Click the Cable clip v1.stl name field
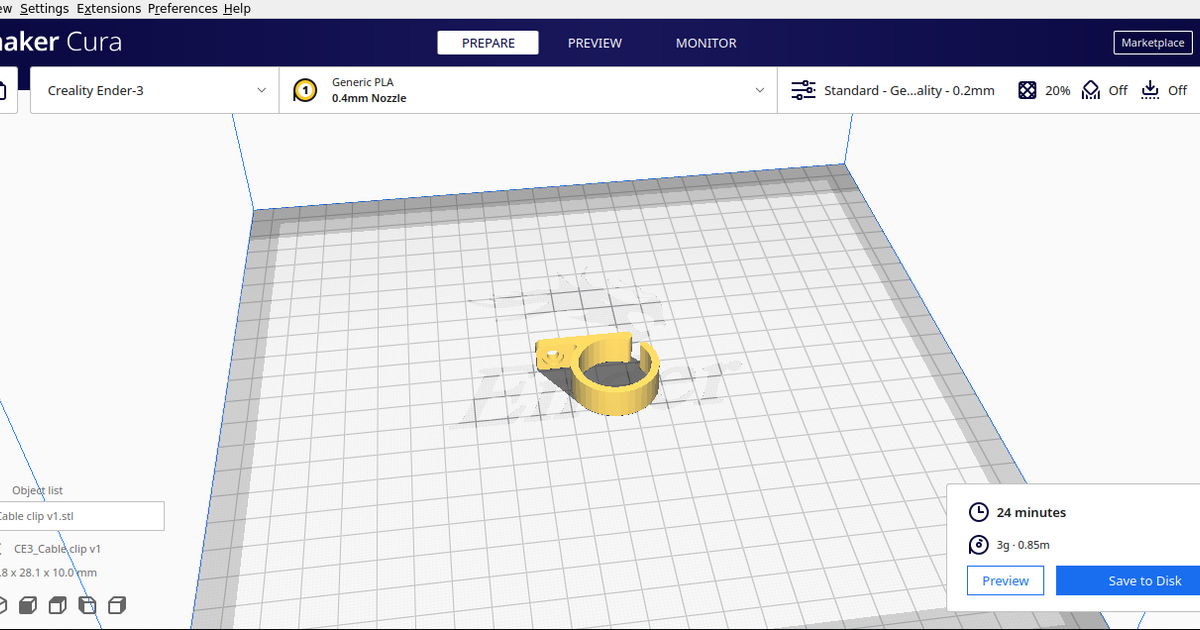1200x630 pixels. (x=80, y=516)
